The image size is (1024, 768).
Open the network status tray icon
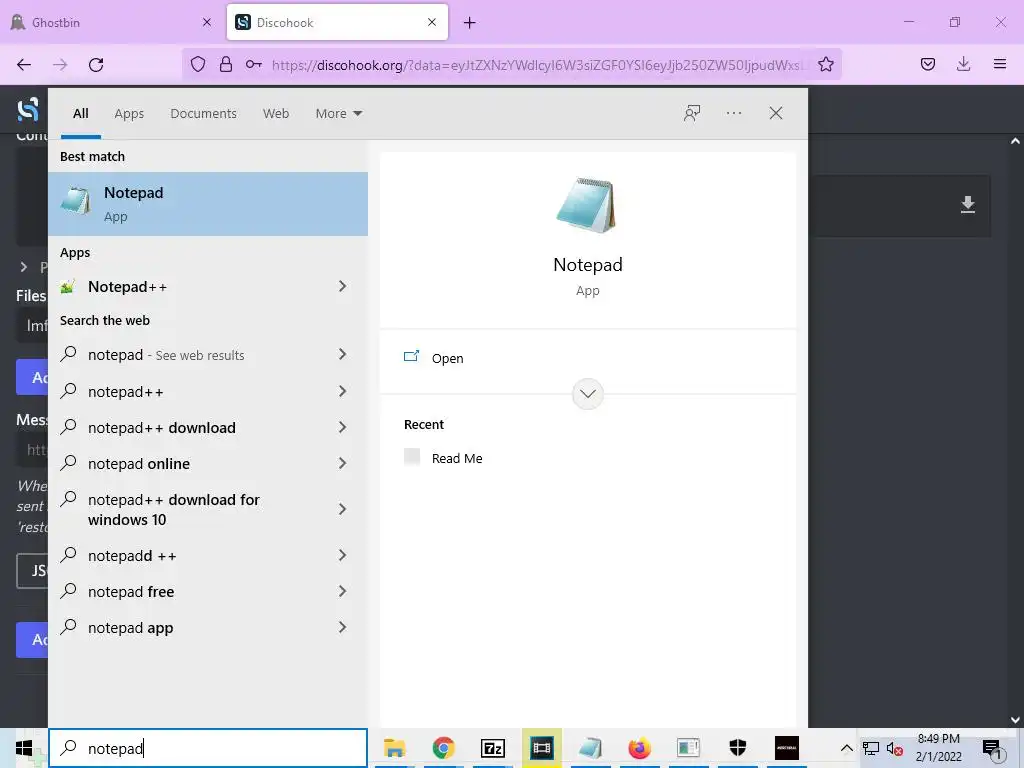pyautogui.click(x=871, y=748)
